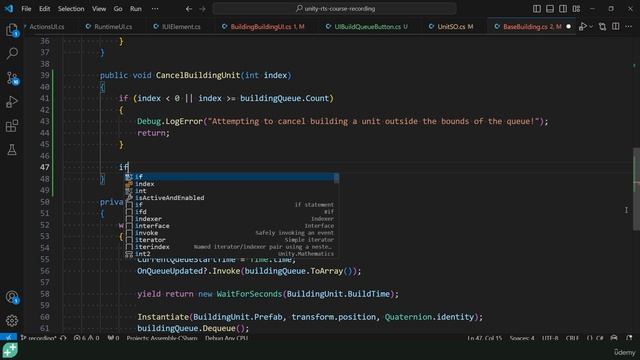The width and height of the screenshot is (640, 360).
Task: Select the 'index' autocomplete suggestion
Action: (x=231, y=184)
